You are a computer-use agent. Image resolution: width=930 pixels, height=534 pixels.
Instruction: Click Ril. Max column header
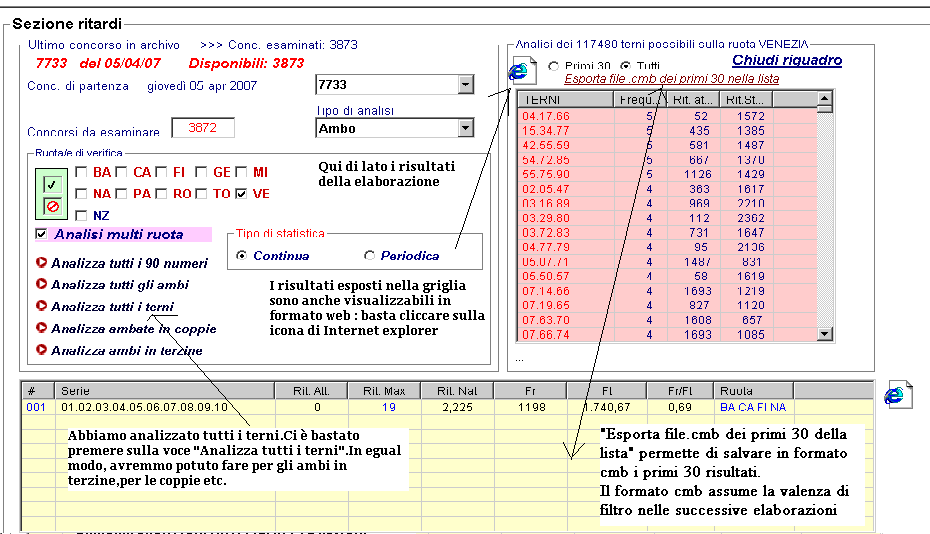pos(384,391)
